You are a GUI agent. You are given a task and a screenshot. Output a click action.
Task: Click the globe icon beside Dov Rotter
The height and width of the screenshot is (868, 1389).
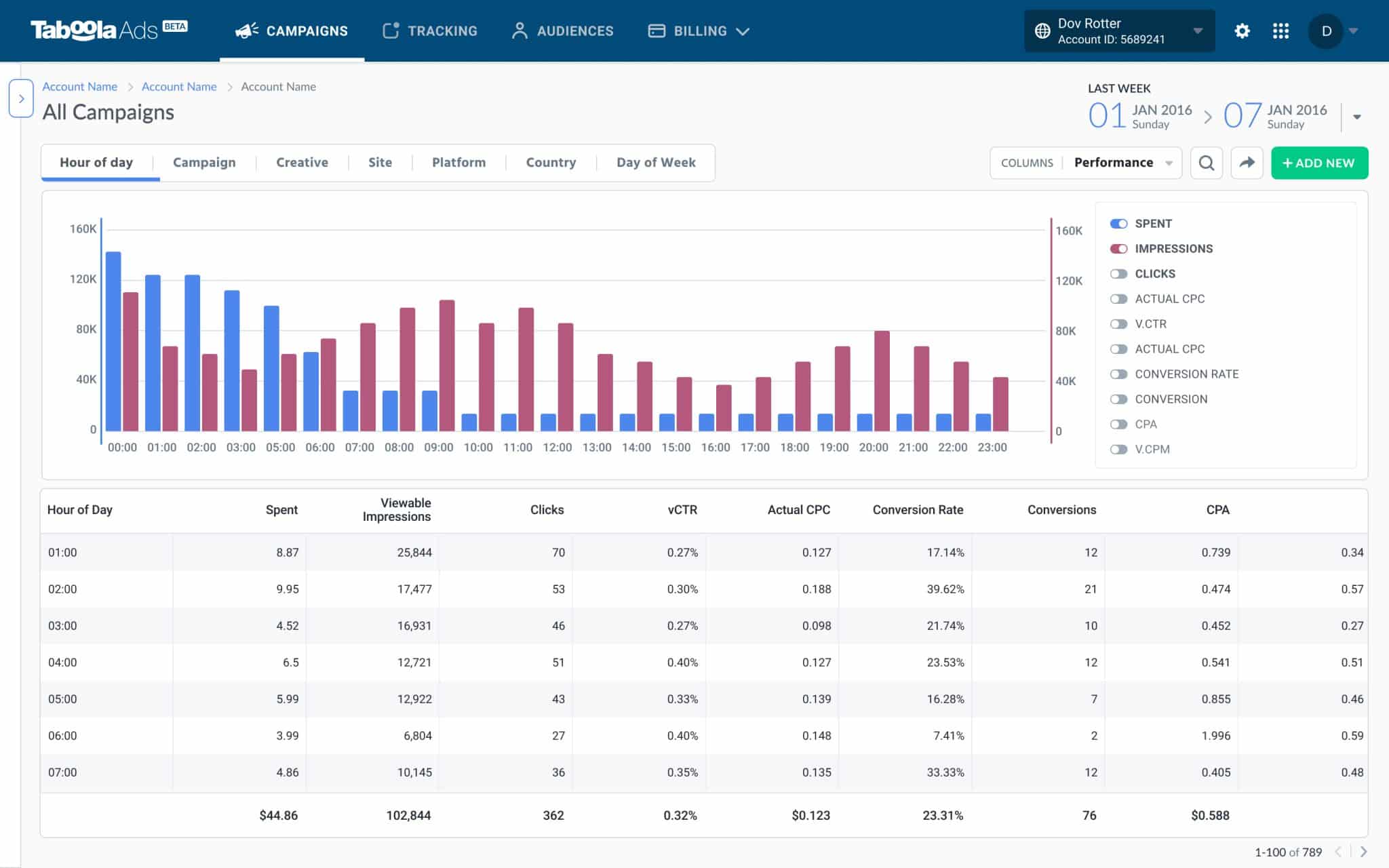coord(1042,31)
